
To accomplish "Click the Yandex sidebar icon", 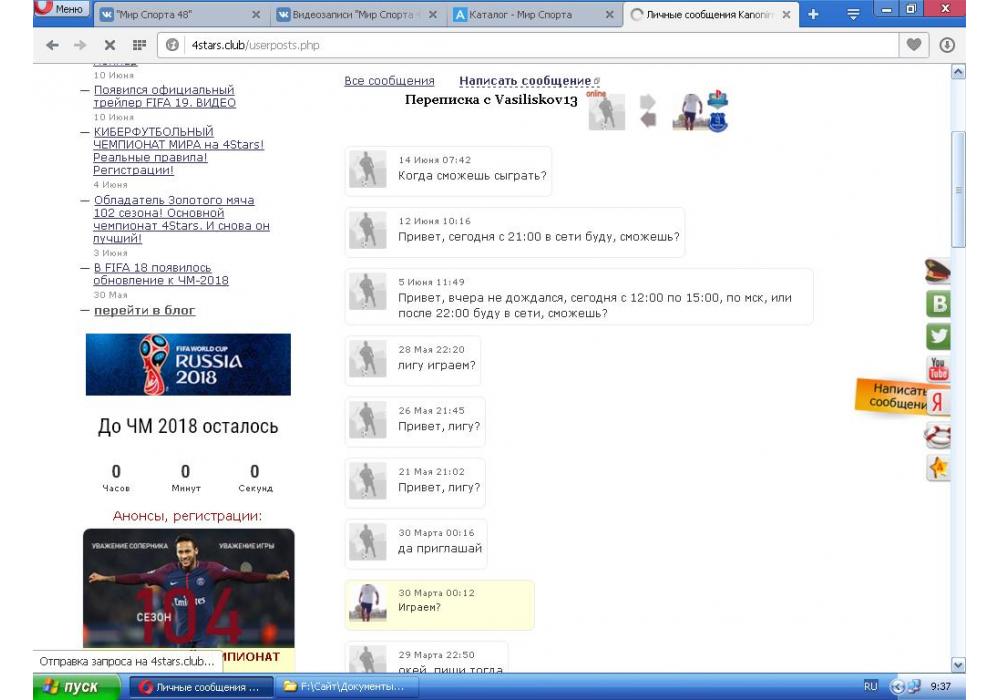I will click(x=938, y=402).
